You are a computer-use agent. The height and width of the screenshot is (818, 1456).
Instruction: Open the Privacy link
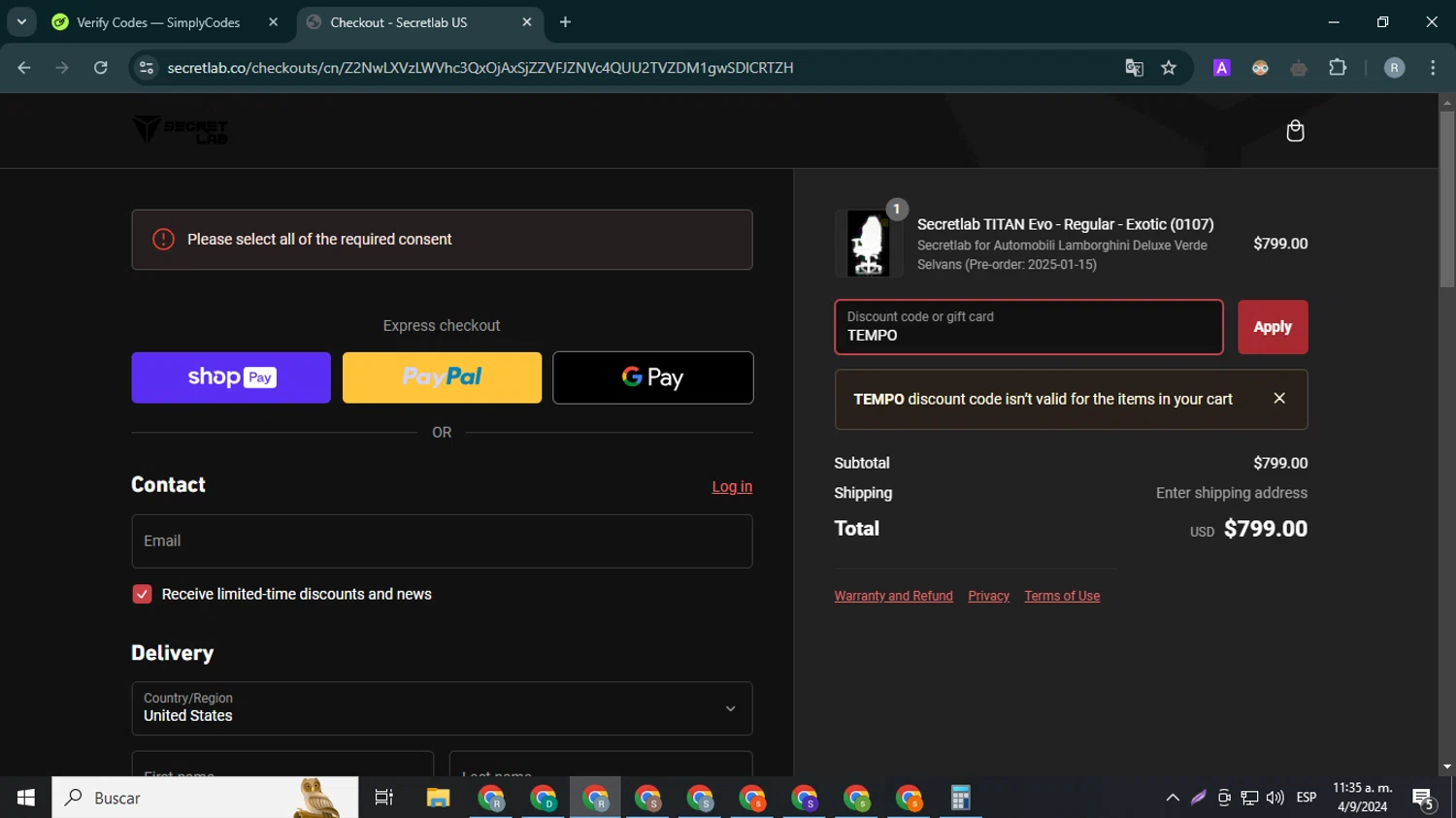[988, 596]
